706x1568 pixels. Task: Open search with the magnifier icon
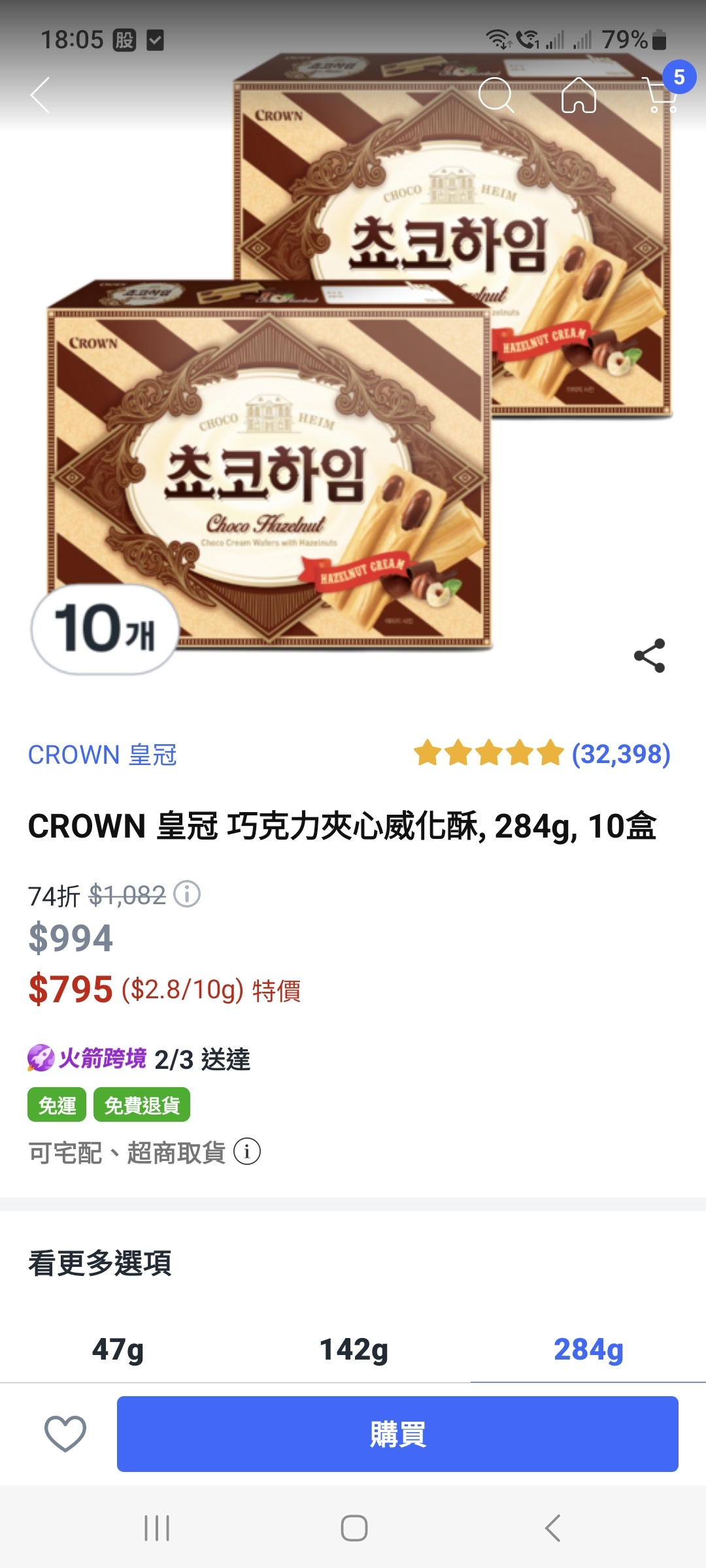(x=496, y=95)
